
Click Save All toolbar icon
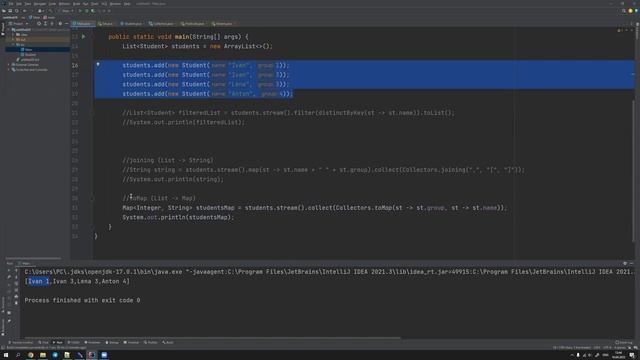tap(10, 11)
